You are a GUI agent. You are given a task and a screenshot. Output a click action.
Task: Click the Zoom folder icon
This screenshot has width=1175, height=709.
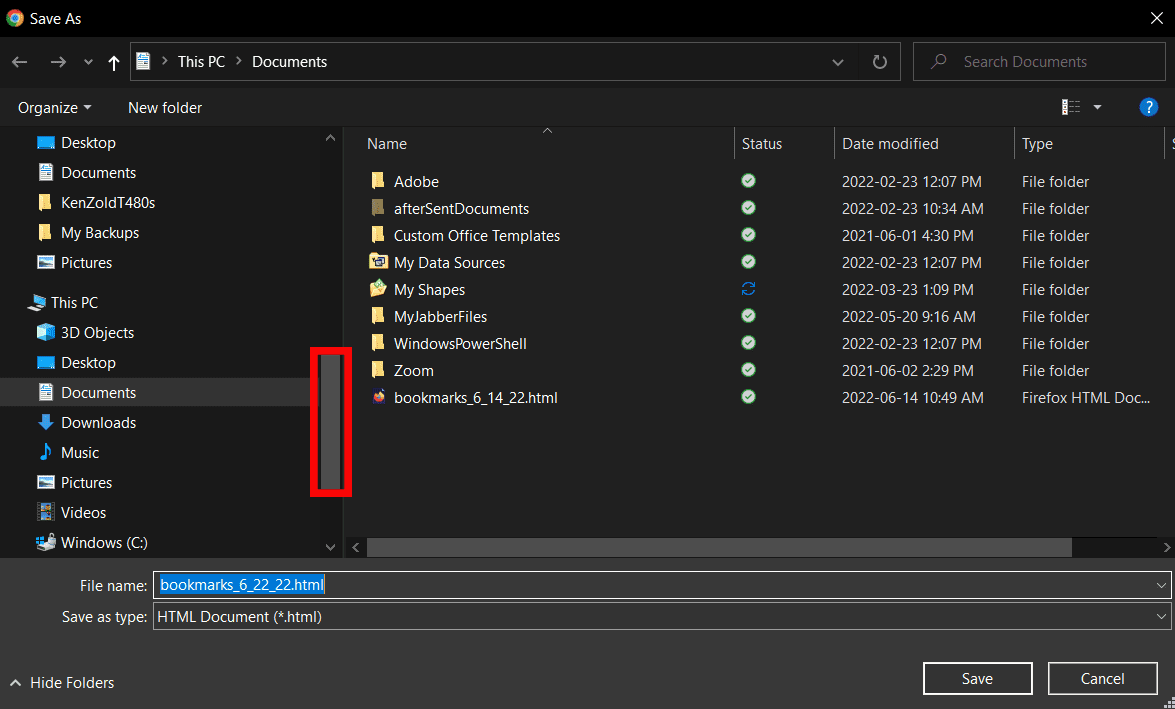378,369
